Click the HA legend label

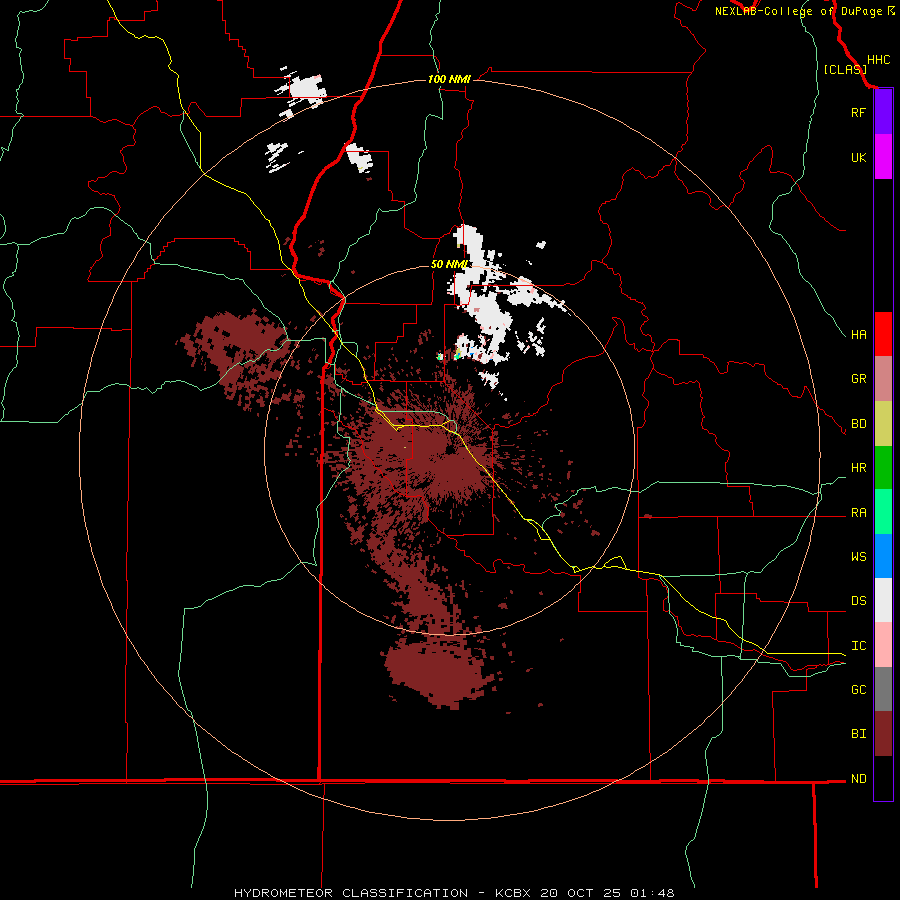(x=858, y=335)
